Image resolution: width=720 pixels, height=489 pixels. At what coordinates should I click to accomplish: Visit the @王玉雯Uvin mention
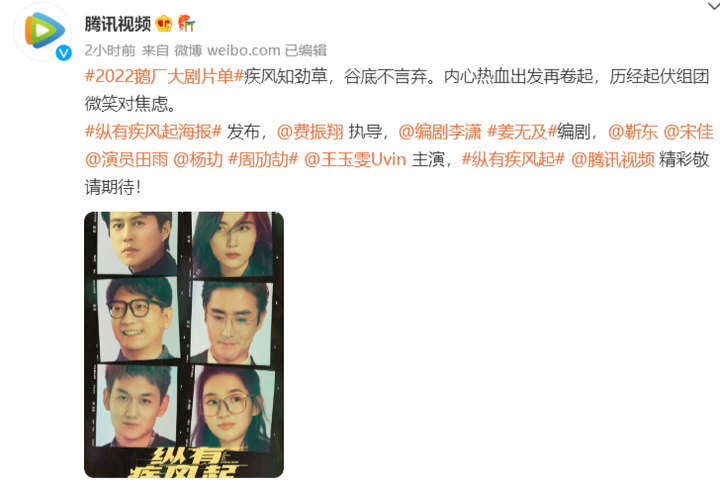pos(355,159)
